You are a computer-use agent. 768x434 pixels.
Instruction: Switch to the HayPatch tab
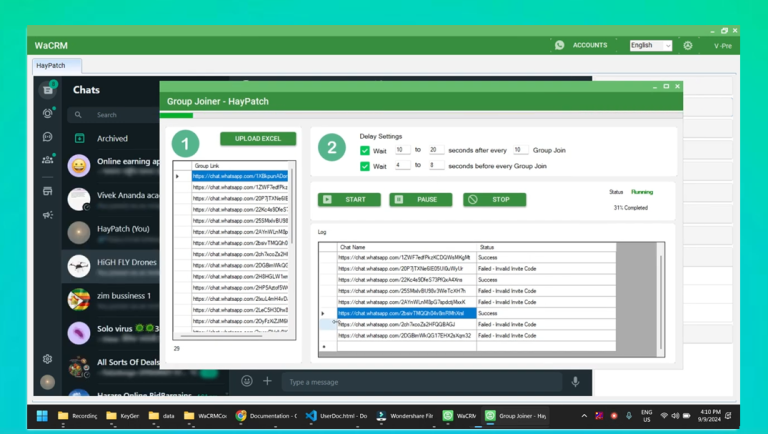(50, 66)
